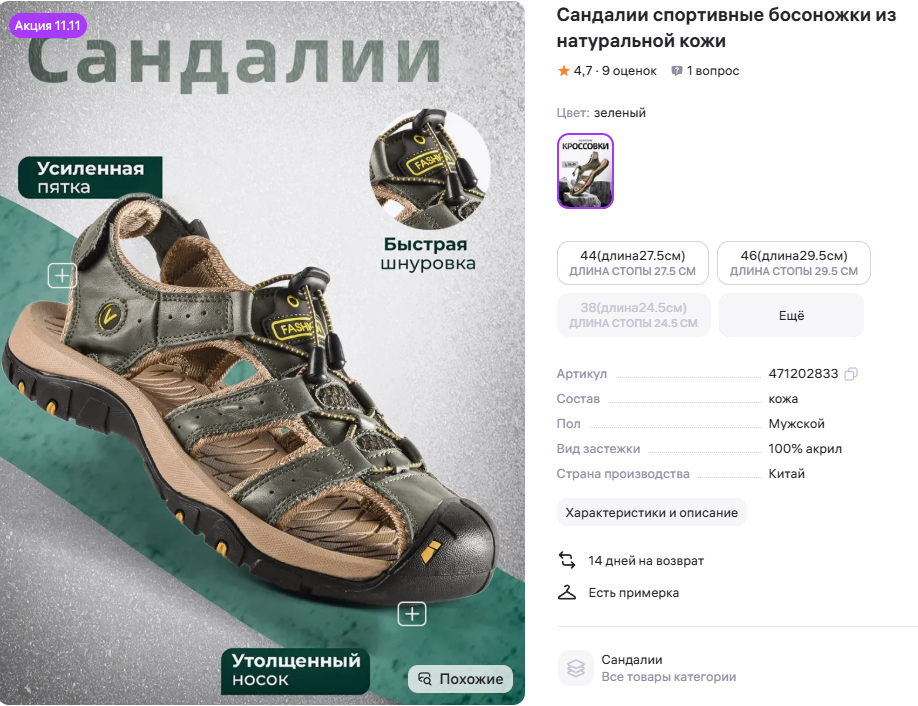Open Все товары категории link
The image size is (918, 706).
point(669,677)
